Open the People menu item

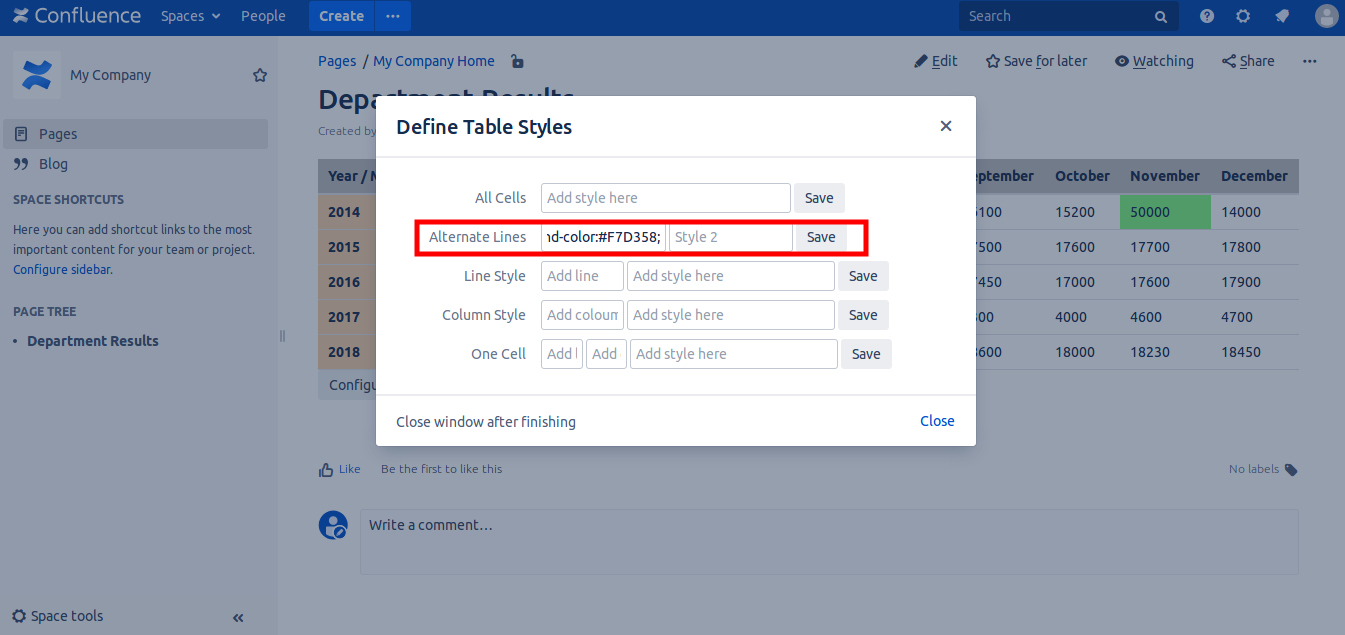tap(263, 16)
